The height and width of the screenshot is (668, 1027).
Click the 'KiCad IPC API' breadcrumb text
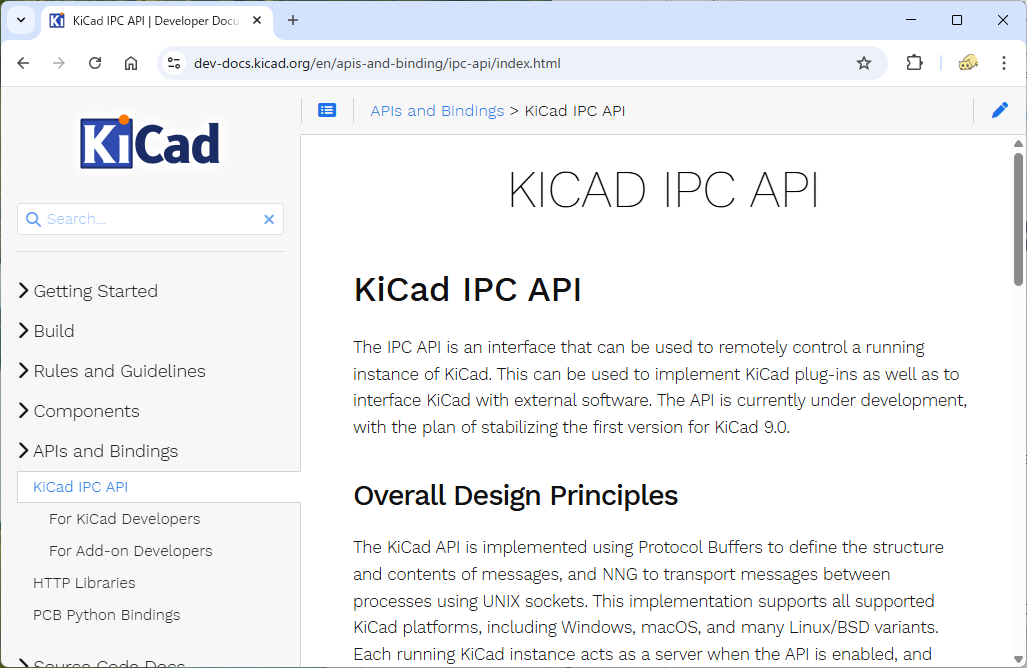pyautogui.click(x=574, y=111)
